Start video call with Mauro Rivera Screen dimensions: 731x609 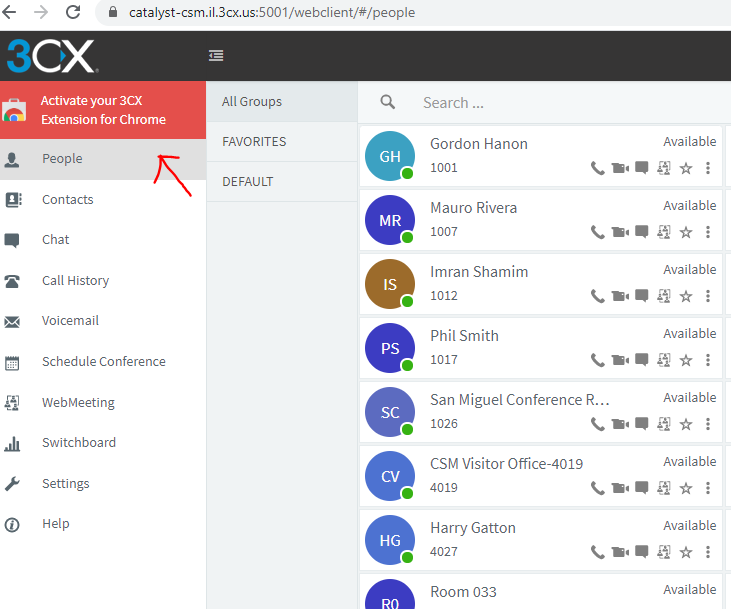coord(620,232)
